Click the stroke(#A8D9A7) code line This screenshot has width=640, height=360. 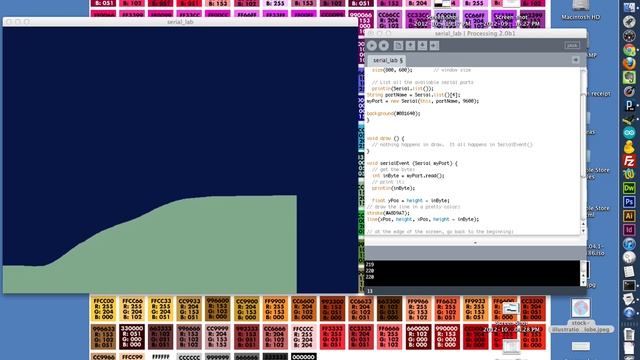pos(388,213)
